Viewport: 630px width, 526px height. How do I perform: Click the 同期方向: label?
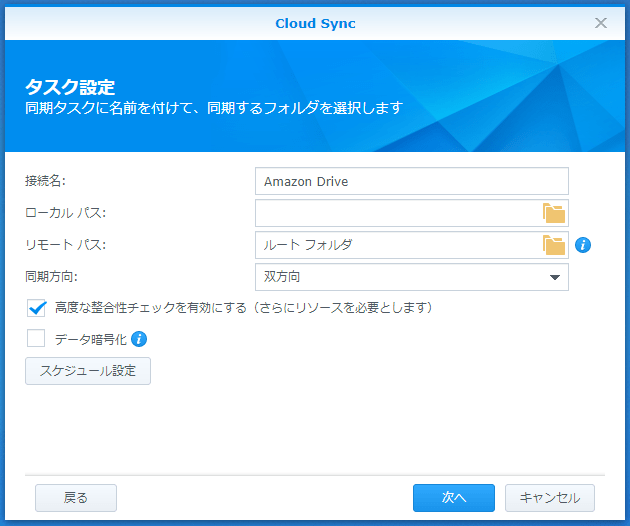(x=51, y=276)
